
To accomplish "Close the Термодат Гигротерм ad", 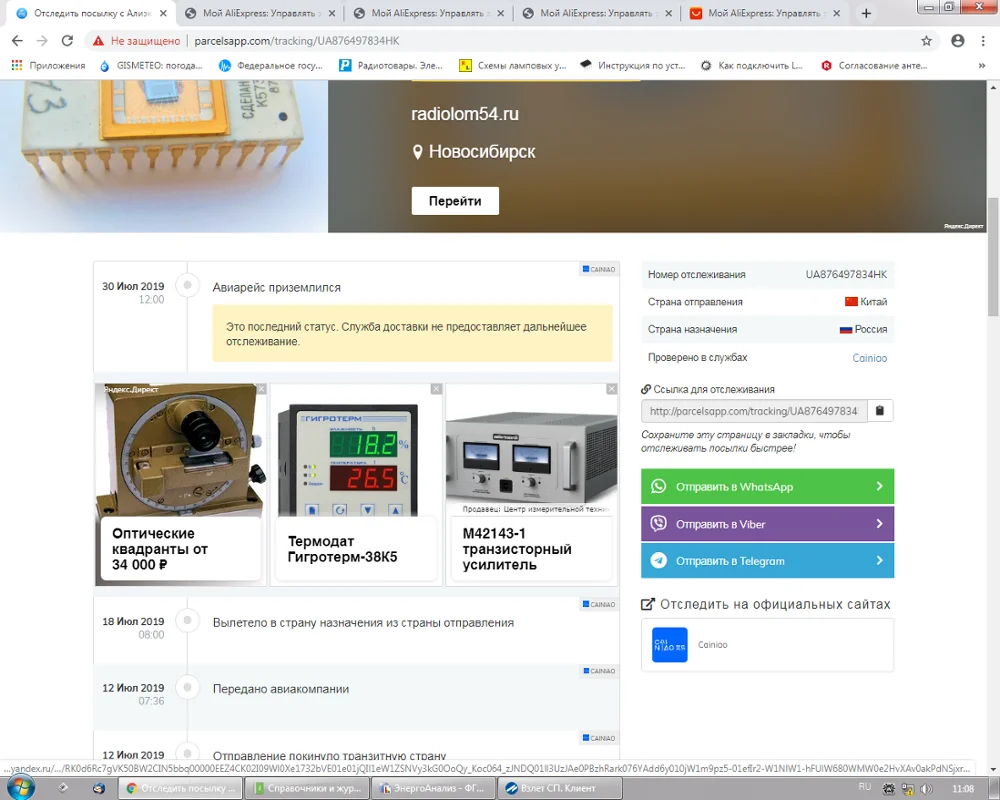I will point(436,389).
